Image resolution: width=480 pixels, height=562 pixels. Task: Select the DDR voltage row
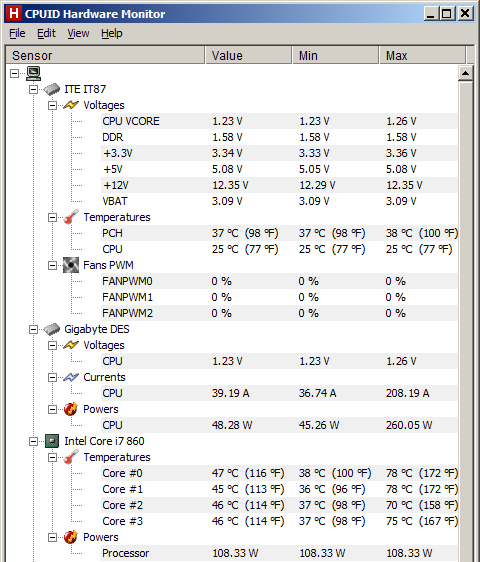[x=279, y=137]
